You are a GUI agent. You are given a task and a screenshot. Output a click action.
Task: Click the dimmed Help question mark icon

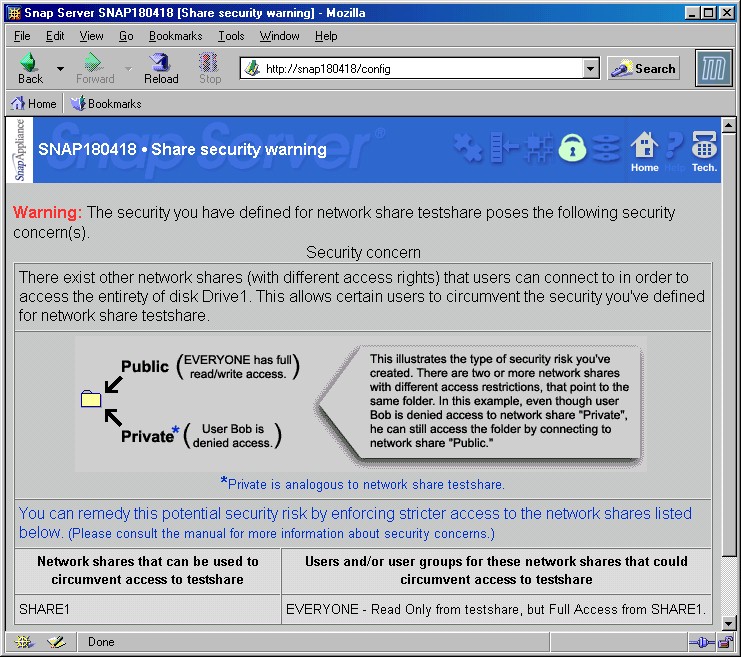(x=674, y=151)
